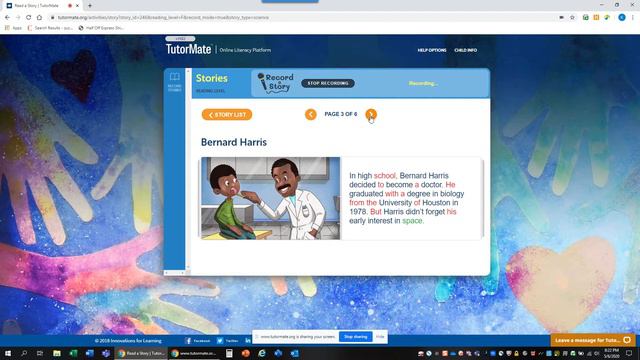Open the book icon in left sidebar
Viewport: 640px width, 360px height.
175,77
